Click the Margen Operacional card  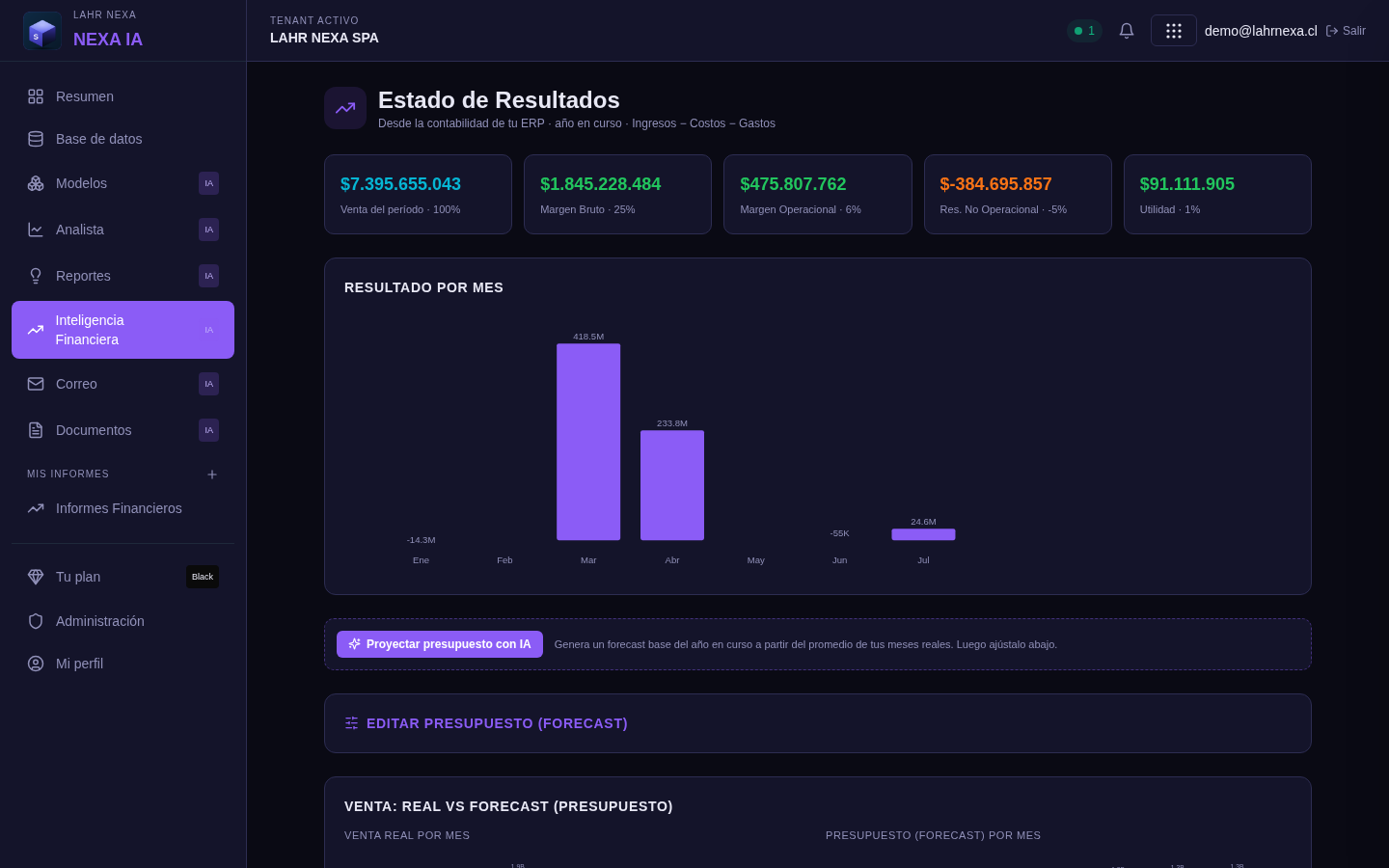(x=818, y=194)
